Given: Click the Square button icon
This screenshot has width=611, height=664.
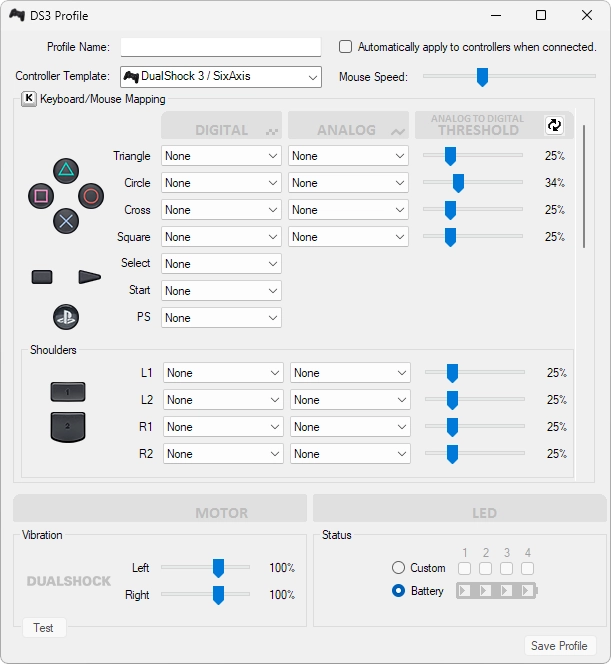Looking at the screenshot, I should (x=41, y=196).
